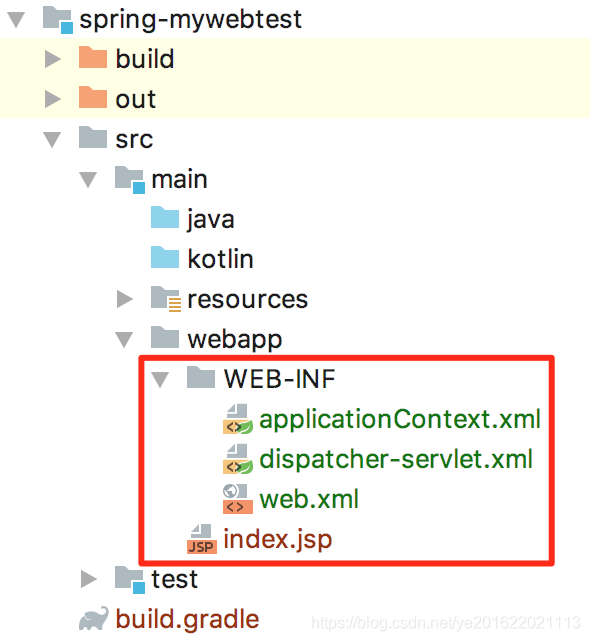The width and height of the screenshot is (590, 641).
Task: Click the applicationContext.xml Spring config icon
Action: (x=238, y=419)
